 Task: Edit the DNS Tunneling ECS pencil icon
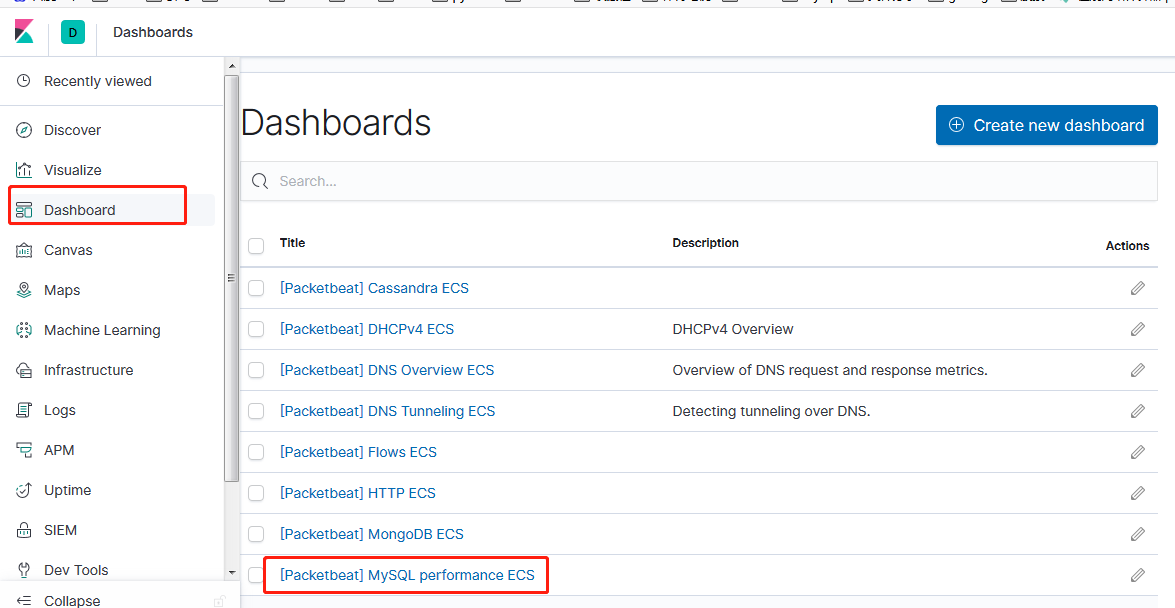click(1137, 411)
